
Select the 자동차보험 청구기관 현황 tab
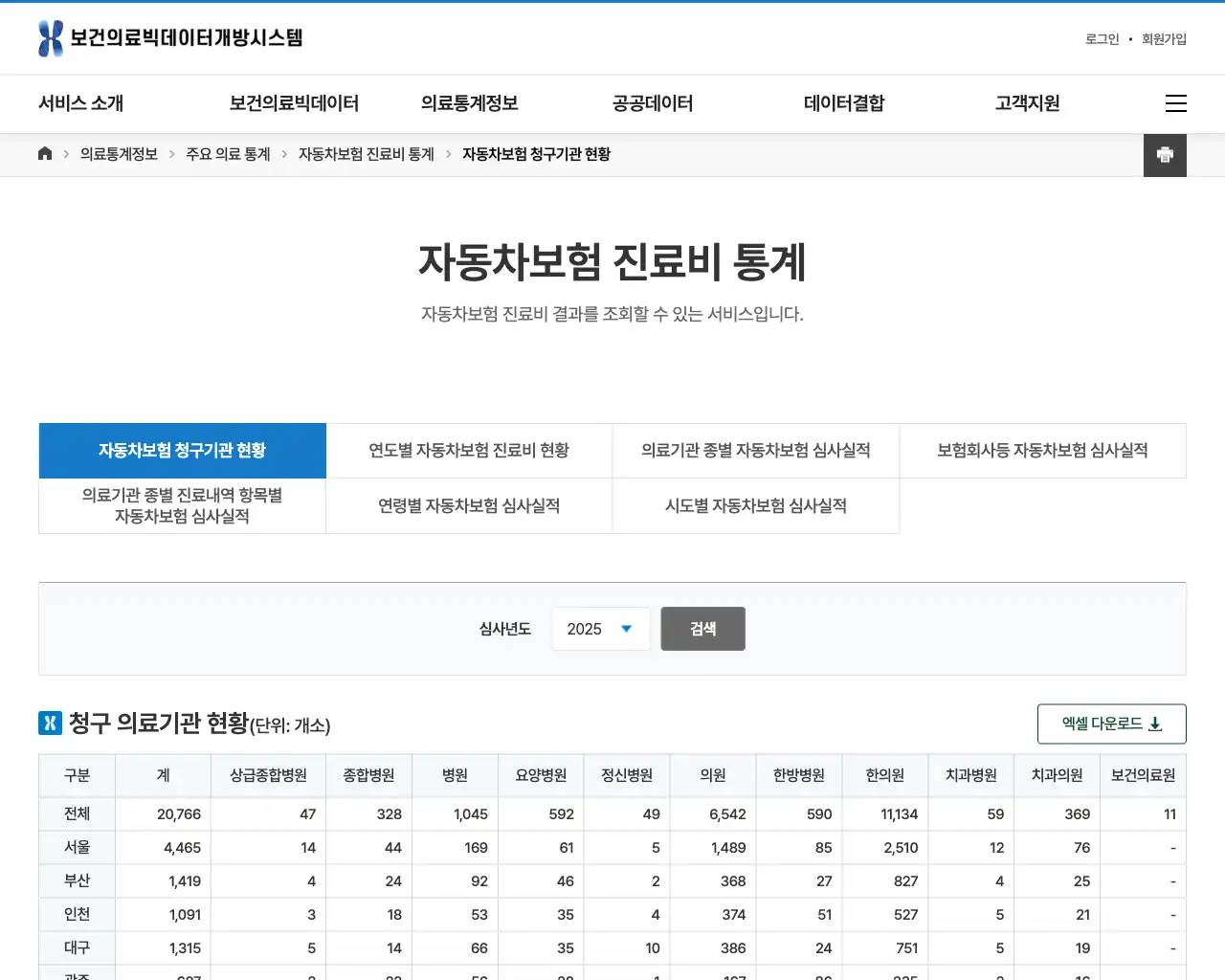[x=183, y=451]
